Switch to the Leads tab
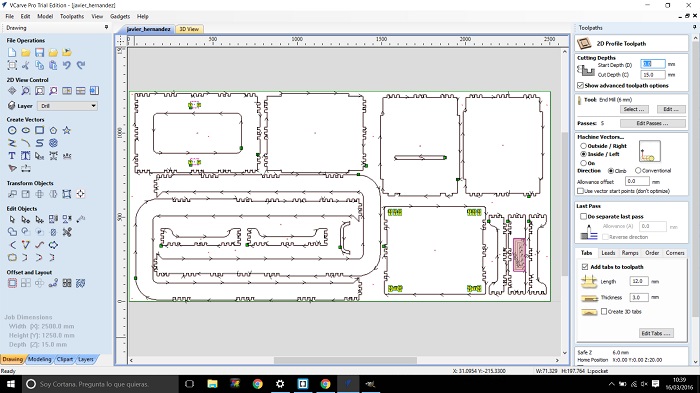 pos(608,253)
